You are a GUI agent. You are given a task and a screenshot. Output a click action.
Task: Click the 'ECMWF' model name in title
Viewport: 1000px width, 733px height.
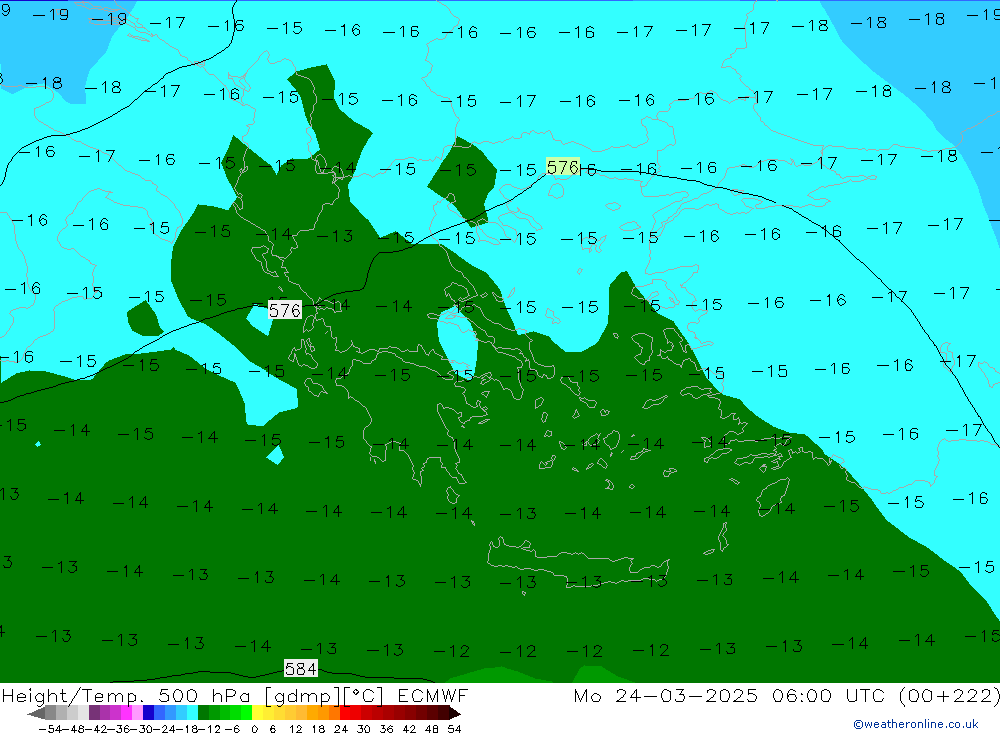point(432,695)
